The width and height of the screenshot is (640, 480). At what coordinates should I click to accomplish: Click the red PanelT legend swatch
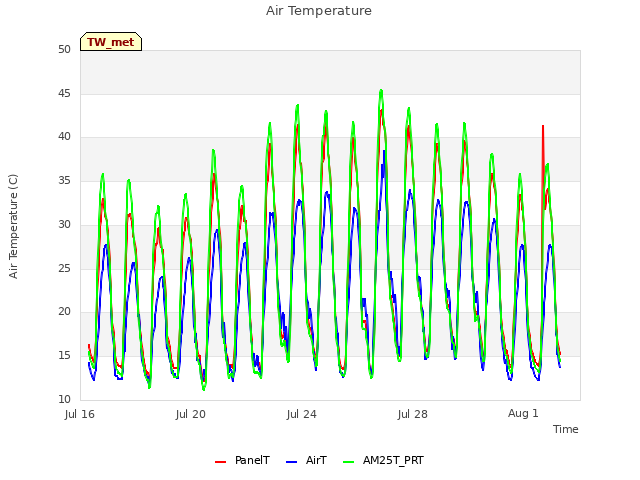tap(220, 462)
